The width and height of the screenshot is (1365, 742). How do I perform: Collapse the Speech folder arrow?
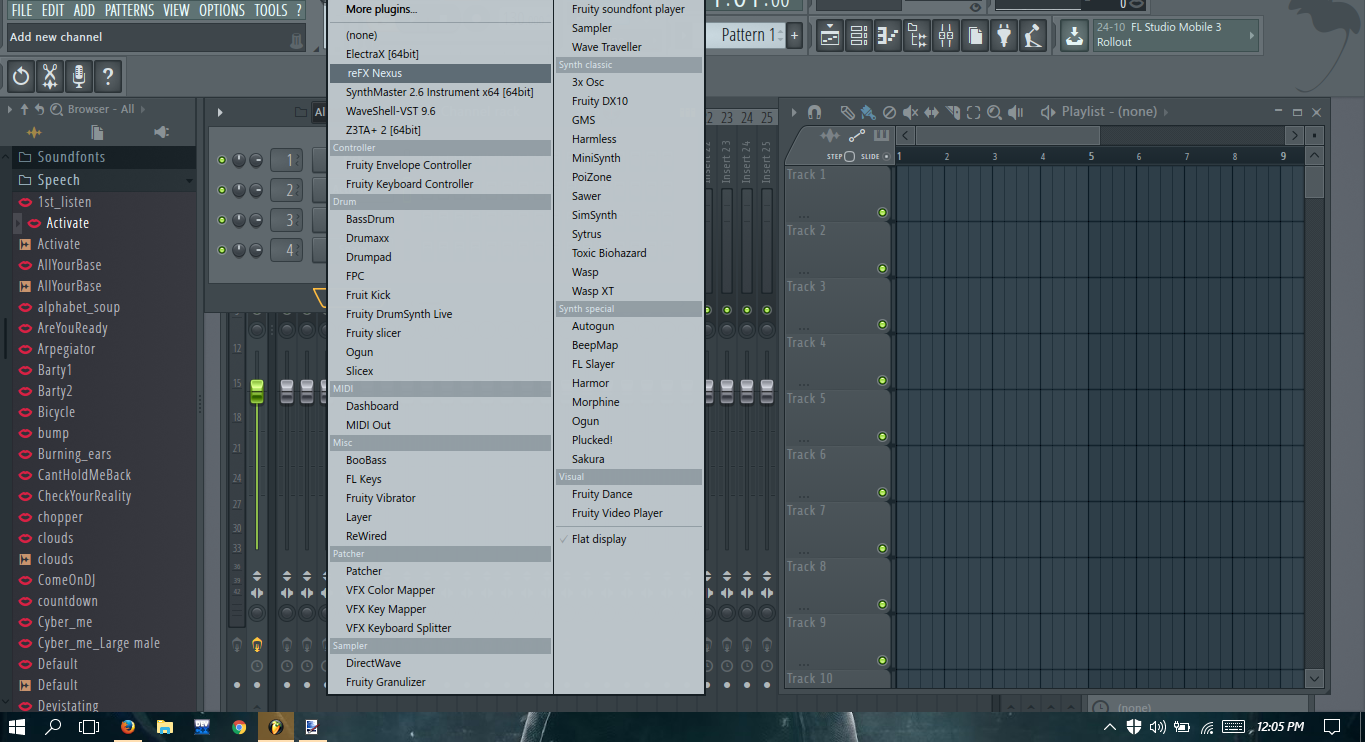[x=190, y=180]
